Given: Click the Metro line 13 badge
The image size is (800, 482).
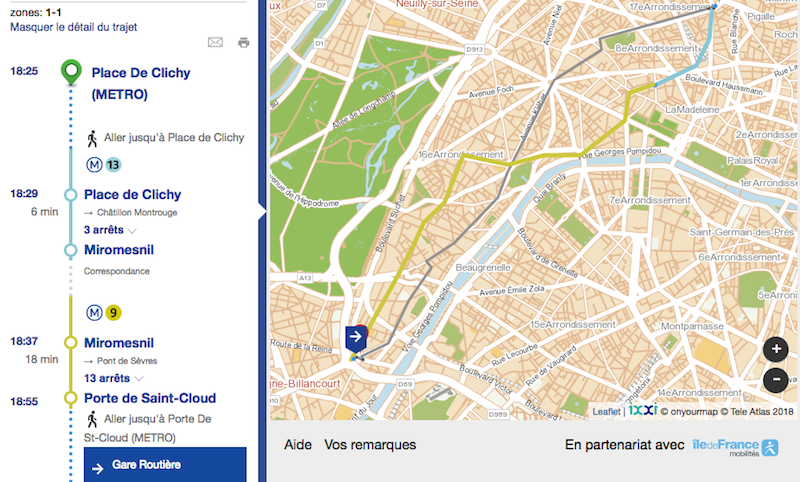Looking at the screenshot, I should [x=113, y=164].
